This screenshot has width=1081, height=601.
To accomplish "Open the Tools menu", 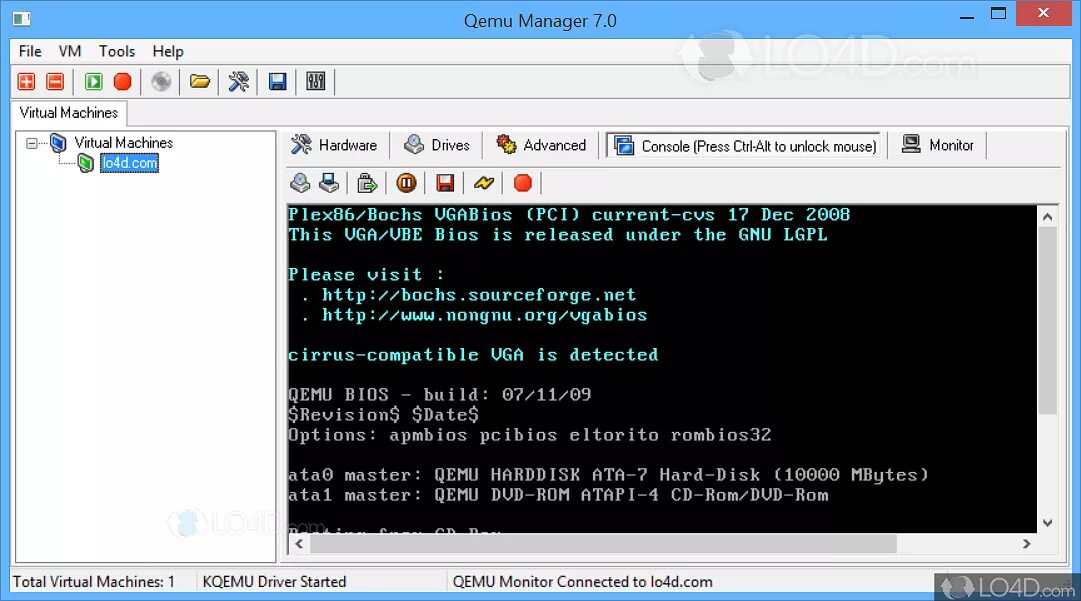I will (x=117, y=52).
